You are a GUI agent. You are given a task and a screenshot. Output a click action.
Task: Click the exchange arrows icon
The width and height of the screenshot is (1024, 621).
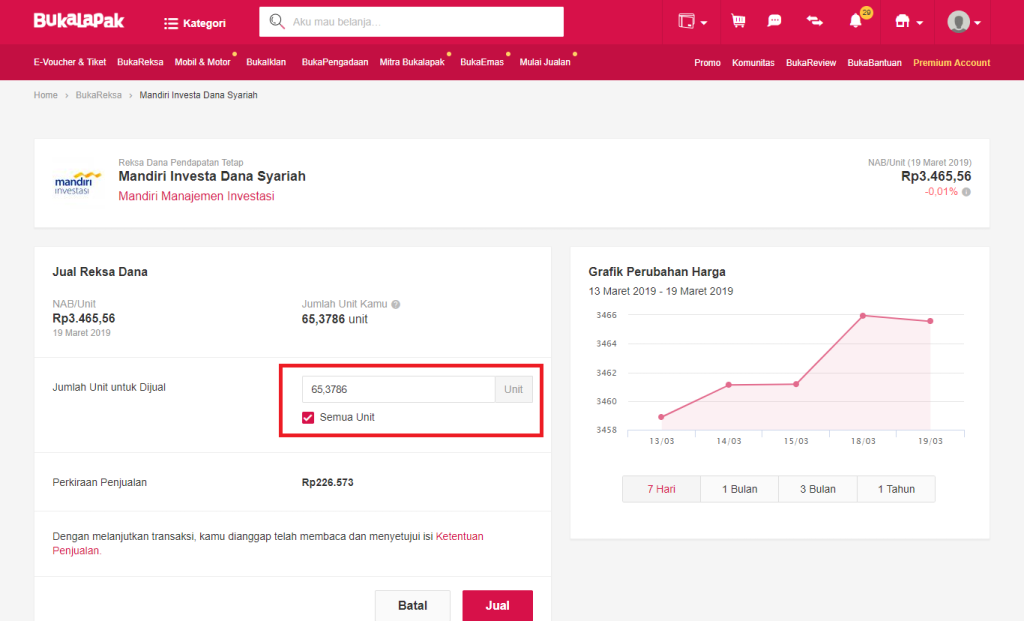click(814, 21)
